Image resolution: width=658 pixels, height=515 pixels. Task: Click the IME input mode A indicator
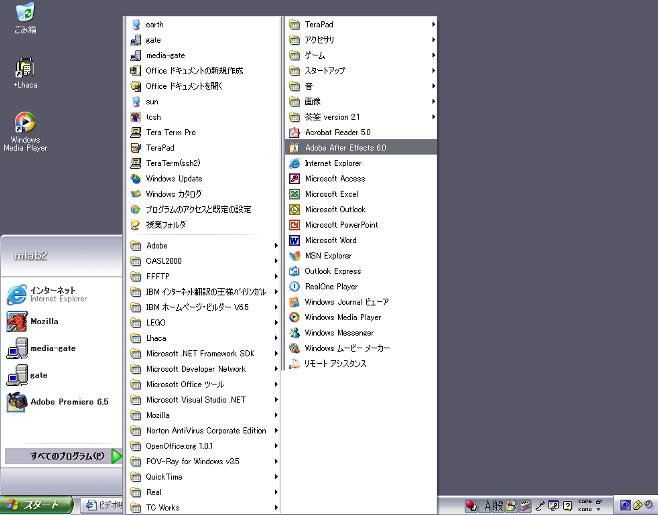click(x=487, y=506)
